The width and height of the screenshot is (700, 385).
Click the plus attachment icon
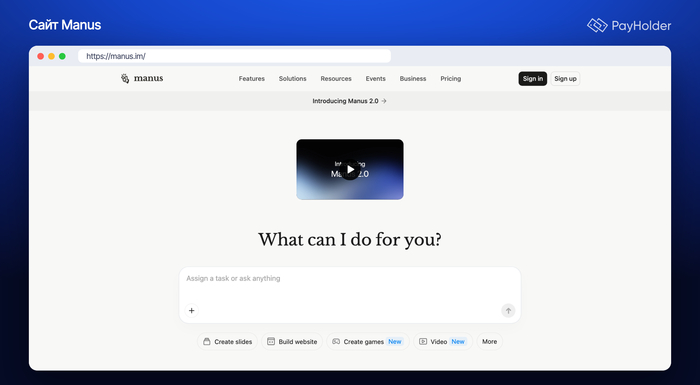(x=192, y=310)
